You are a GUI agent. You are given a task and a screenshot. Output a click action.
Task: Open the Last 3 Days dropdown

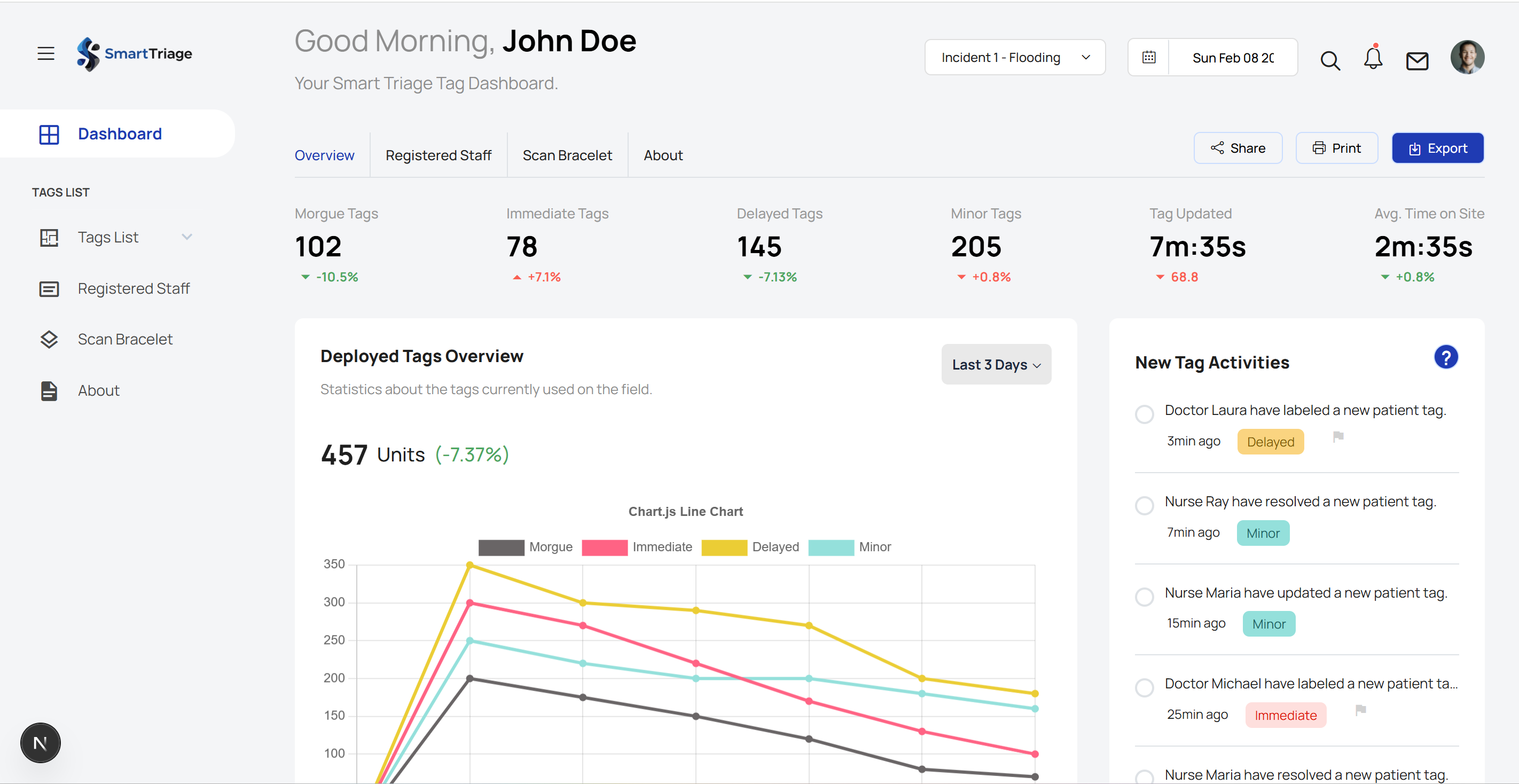point(996,364)
